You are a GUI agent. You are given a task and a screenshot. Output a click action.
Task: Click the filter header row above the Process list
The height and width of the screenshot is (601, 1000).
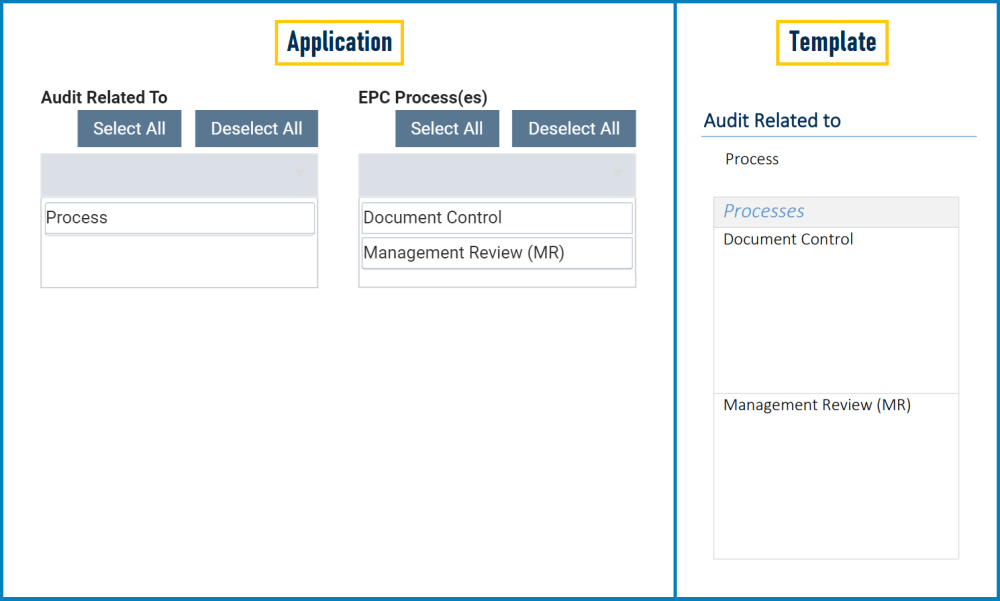click(179, 173)
